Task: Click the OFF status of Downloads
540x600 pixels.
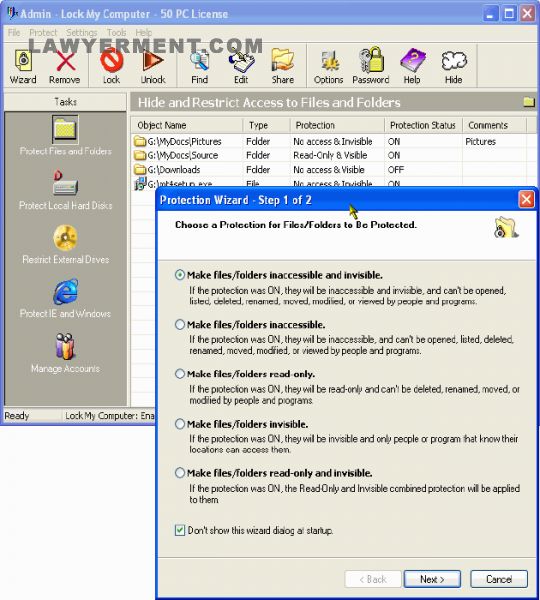Action: pos(396,169)
